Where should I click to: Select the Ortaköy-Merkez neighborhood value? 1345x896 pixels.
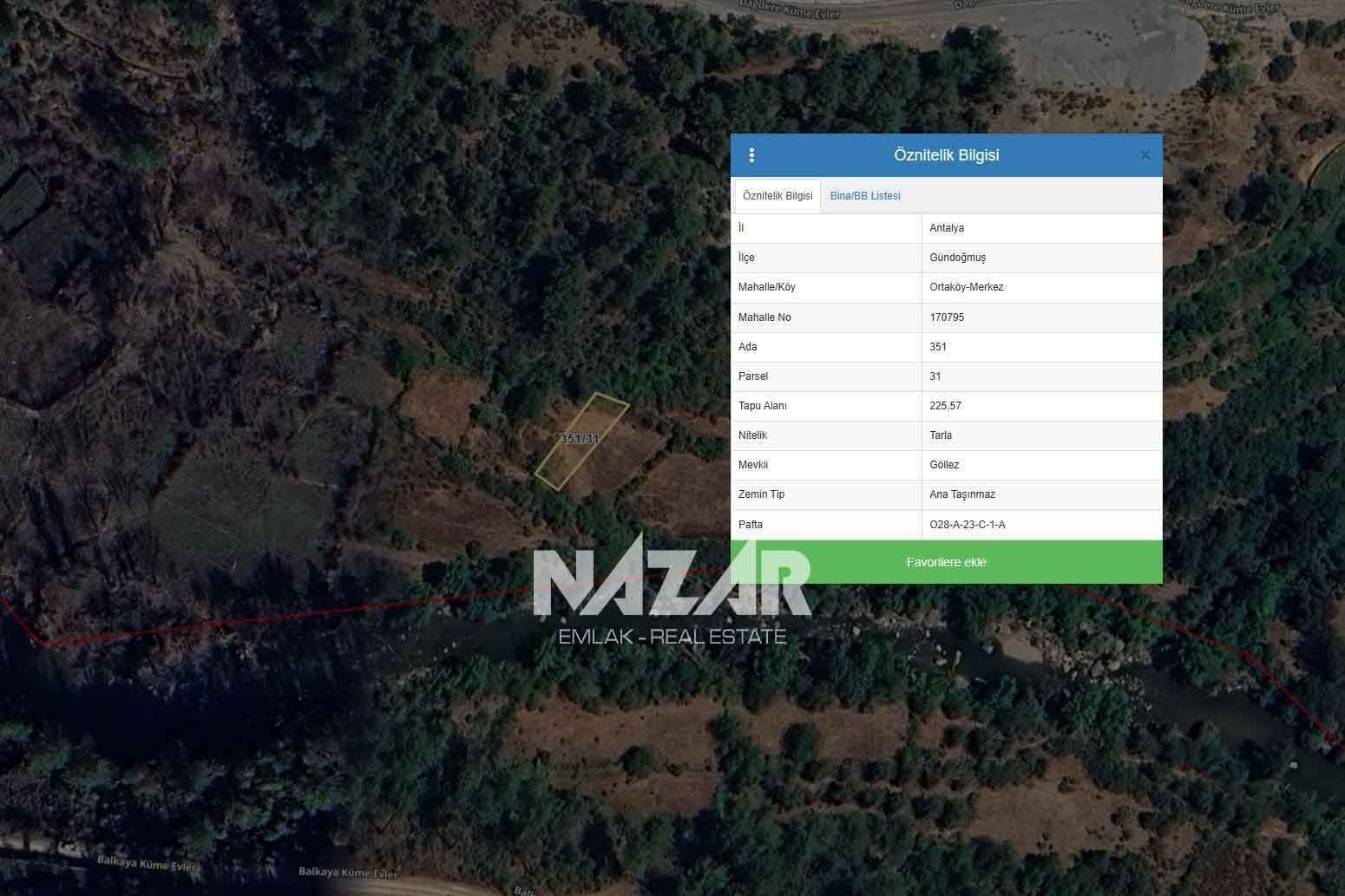coord(966,287)
